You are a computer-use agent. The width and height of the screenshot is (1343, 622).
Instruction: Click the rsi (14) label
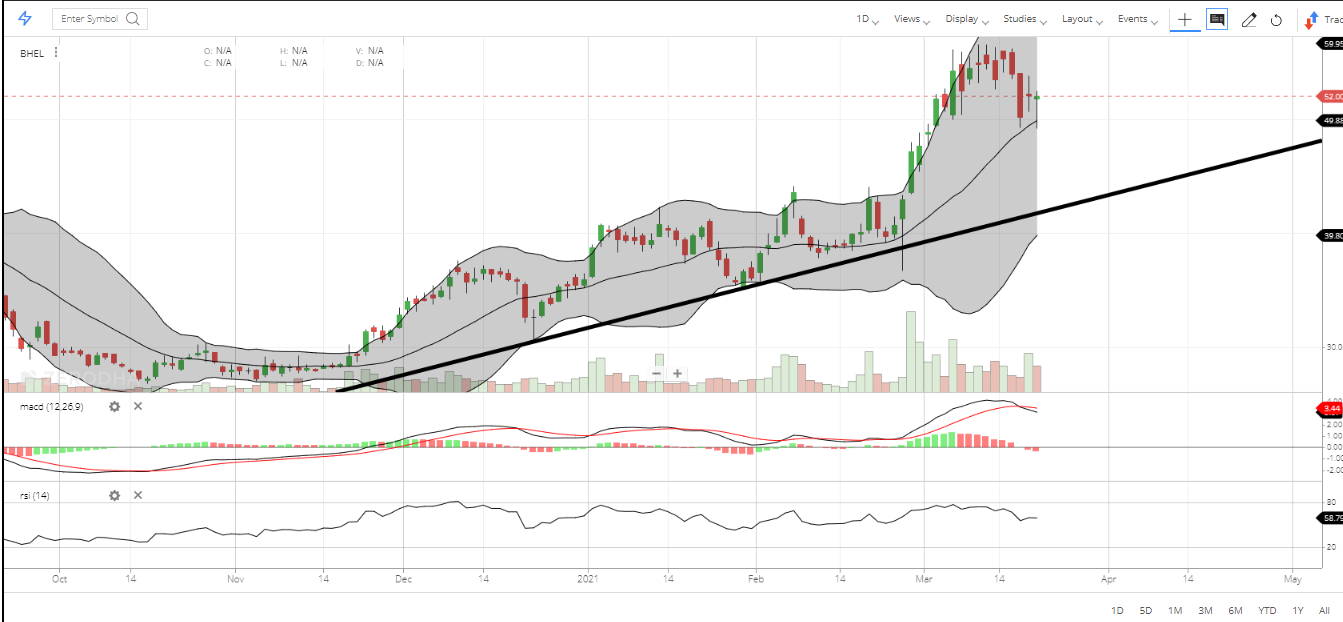(x=35, y=495)
